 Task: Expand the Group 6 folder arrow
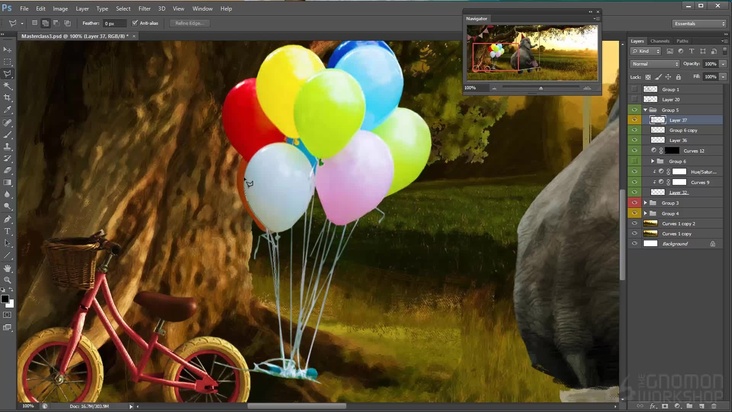(653, 161)
